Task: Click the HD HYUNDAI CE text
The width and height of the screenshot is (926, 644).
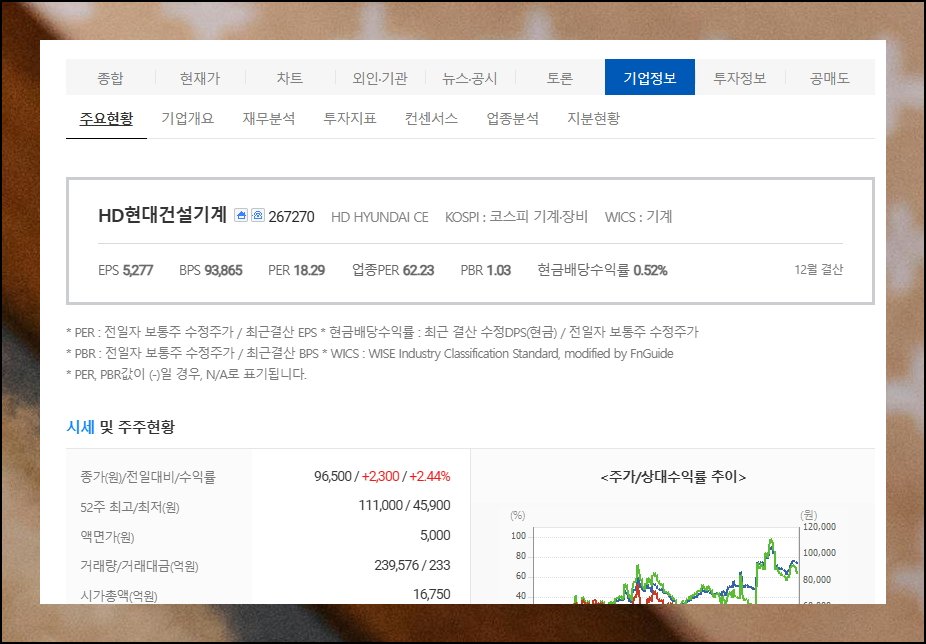Action: tap(380, 217)
